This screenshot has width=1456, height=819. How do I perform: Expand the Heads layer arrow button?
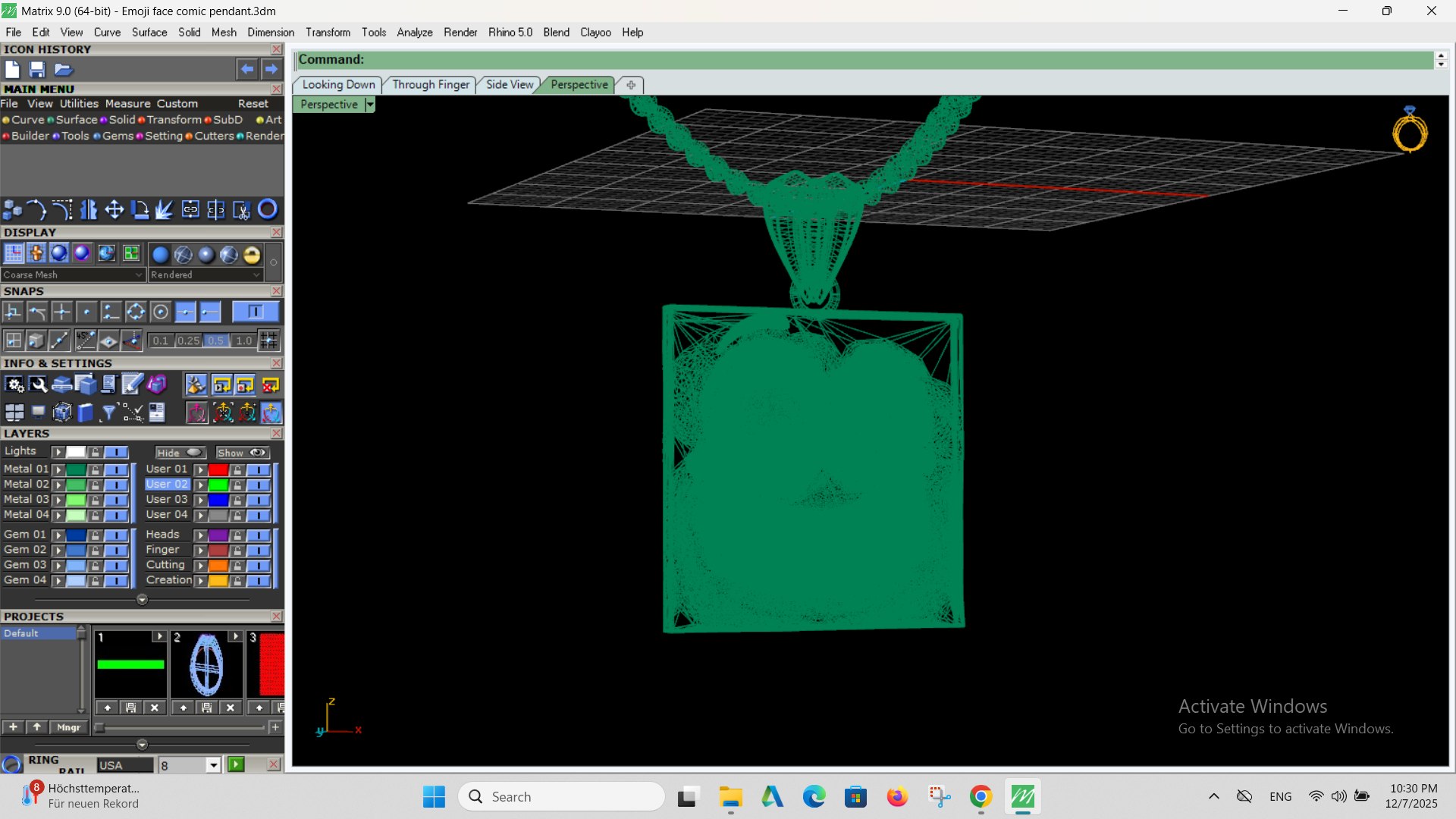point(201,535)
